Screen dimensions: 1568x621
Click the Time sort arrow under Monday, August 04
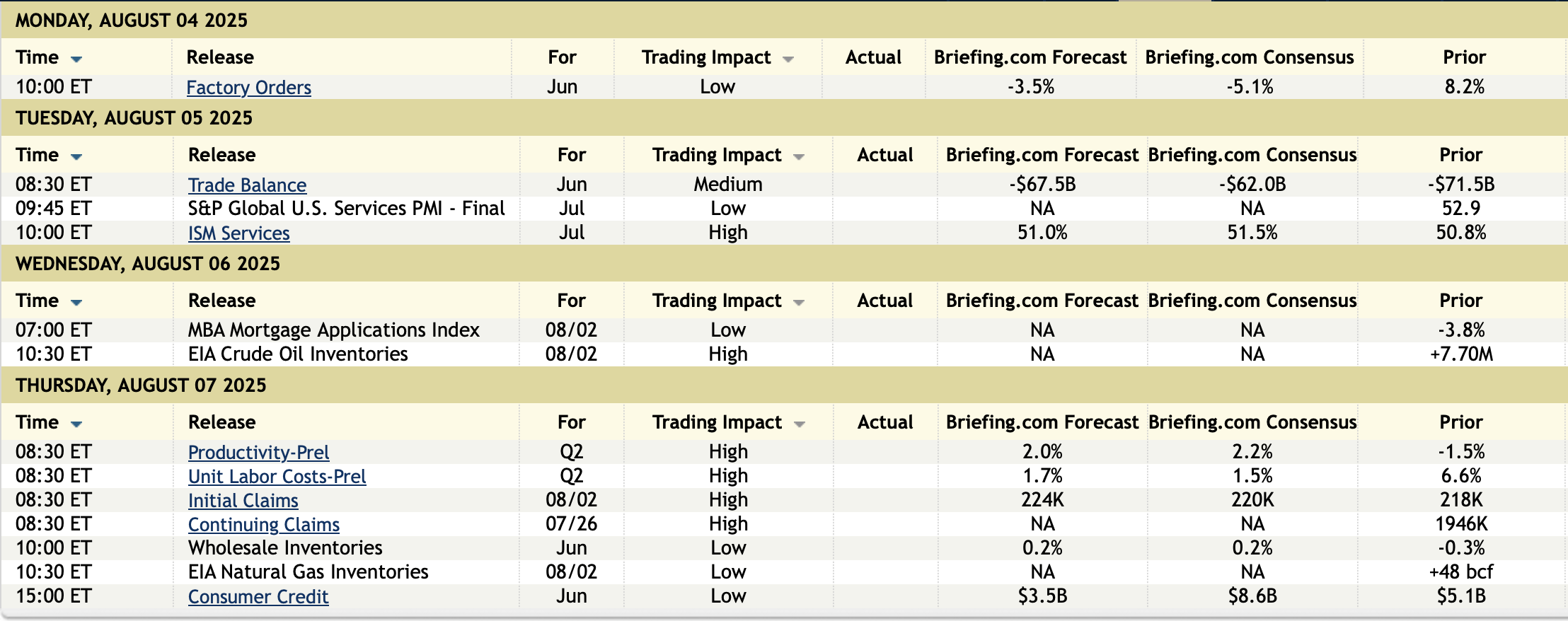76,59
